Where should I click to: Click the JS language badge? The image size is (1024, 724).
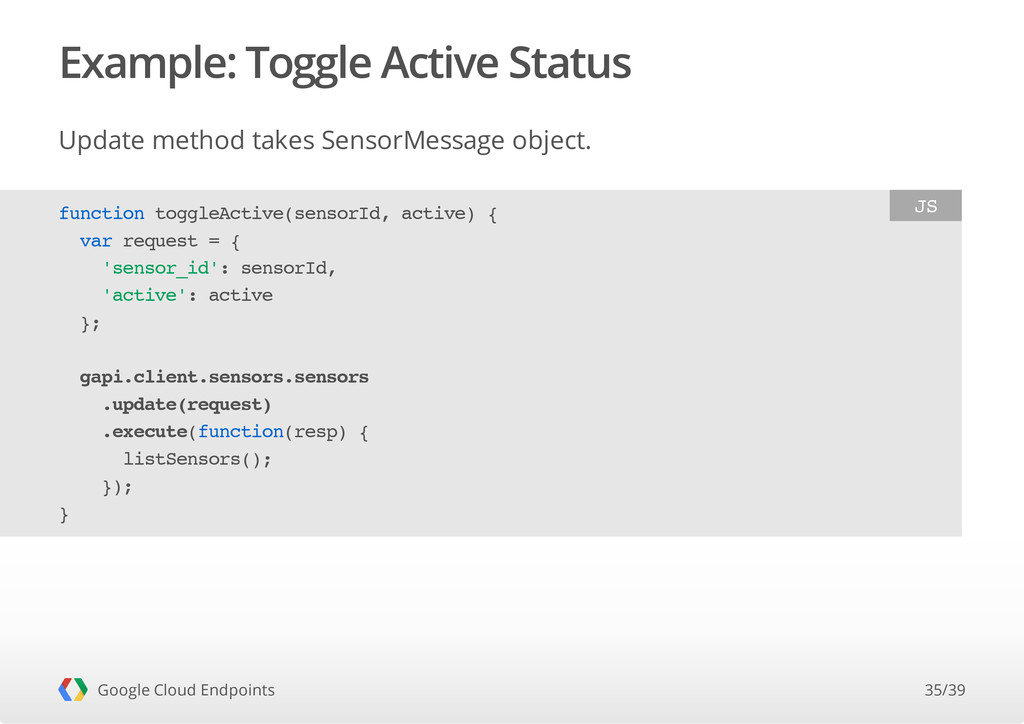coord(925,206)
